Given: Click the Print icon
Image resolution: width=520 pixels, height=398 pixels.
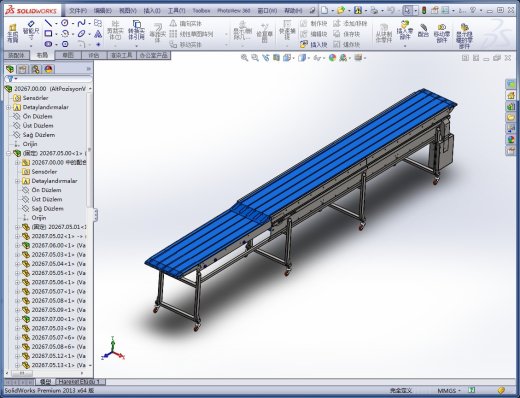Looking at the screenshot, I should (x=374, y=10).
